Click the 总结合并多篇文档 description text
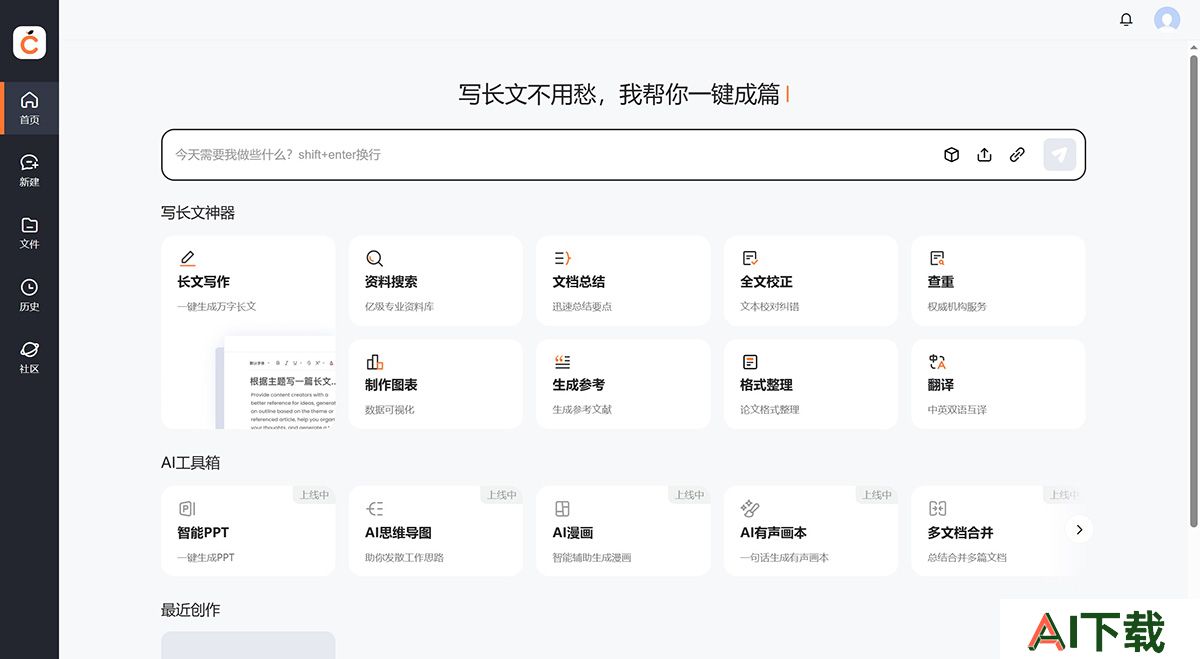 pos(967,557)
